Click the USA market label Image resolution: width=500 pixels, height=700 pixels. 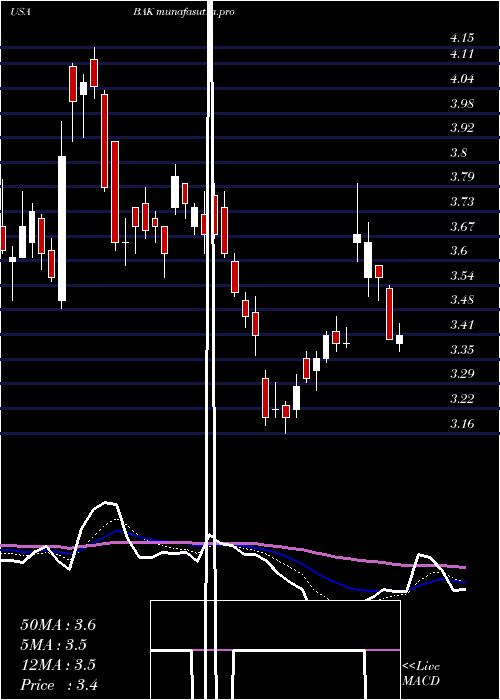pyautogui.click(x=20, y=12)
